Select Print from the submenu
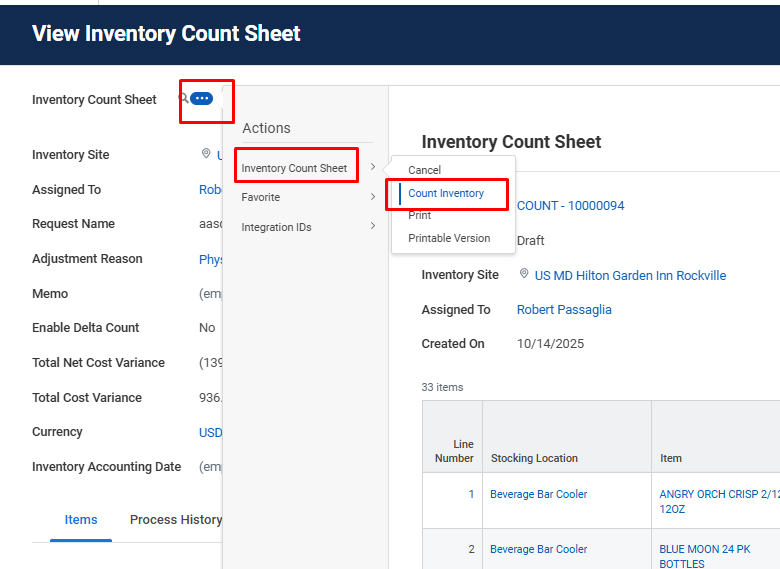 click(420, 215)
